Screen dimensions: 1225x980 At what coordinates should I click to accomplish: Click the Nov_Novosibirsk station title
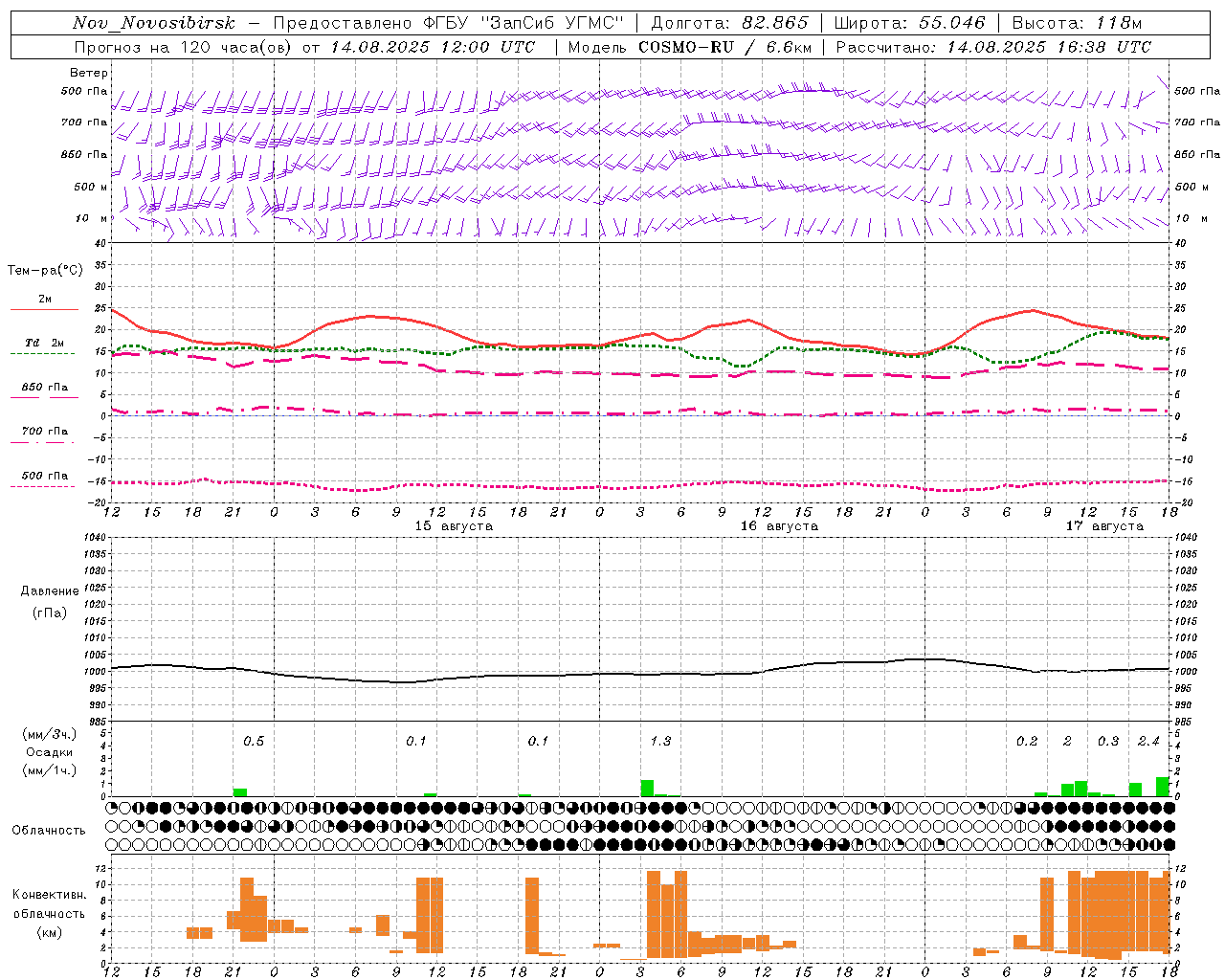tap(154, 23)
